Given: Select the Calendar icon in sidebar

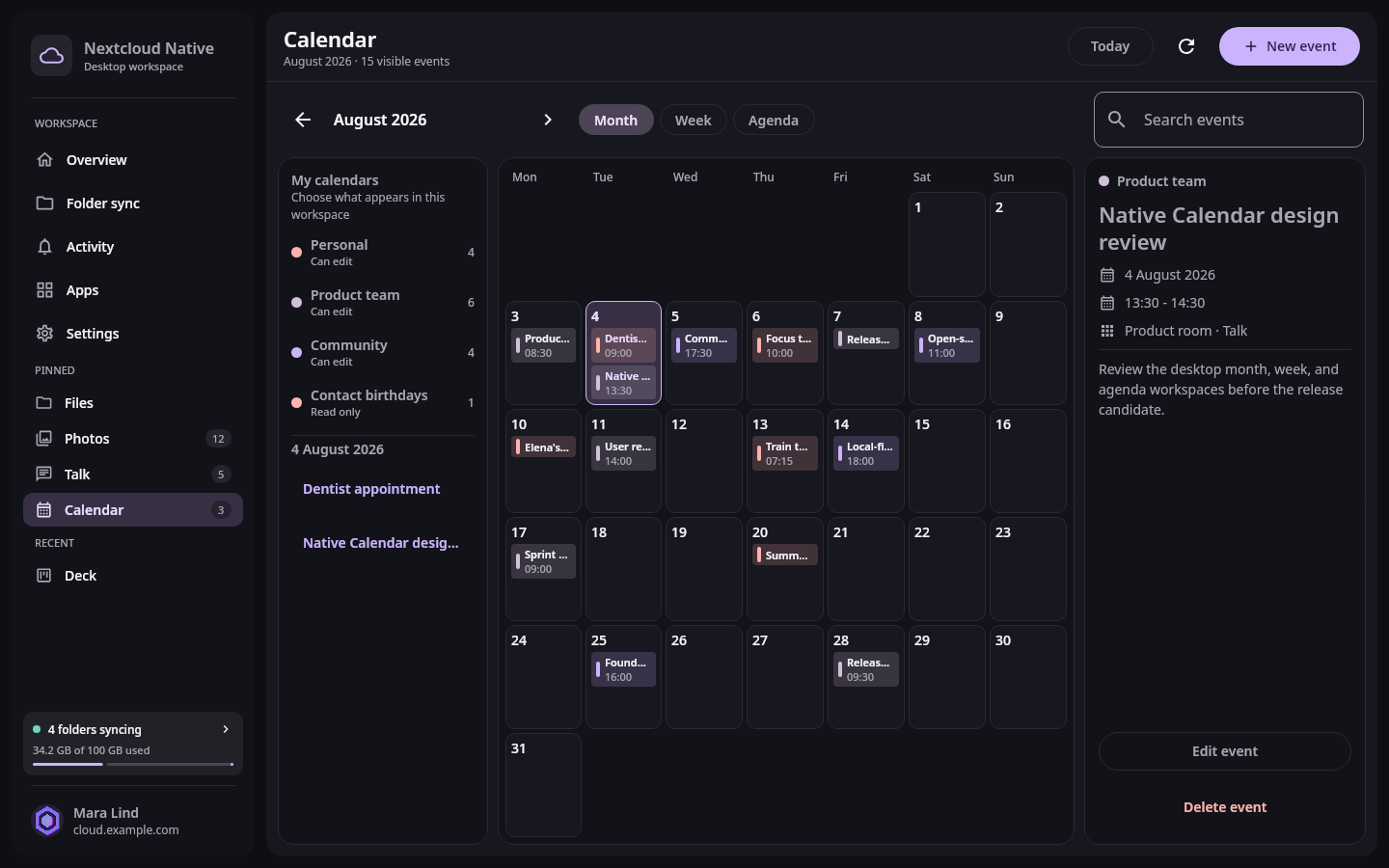Looking at the screenshot, I should click(43, 510).
